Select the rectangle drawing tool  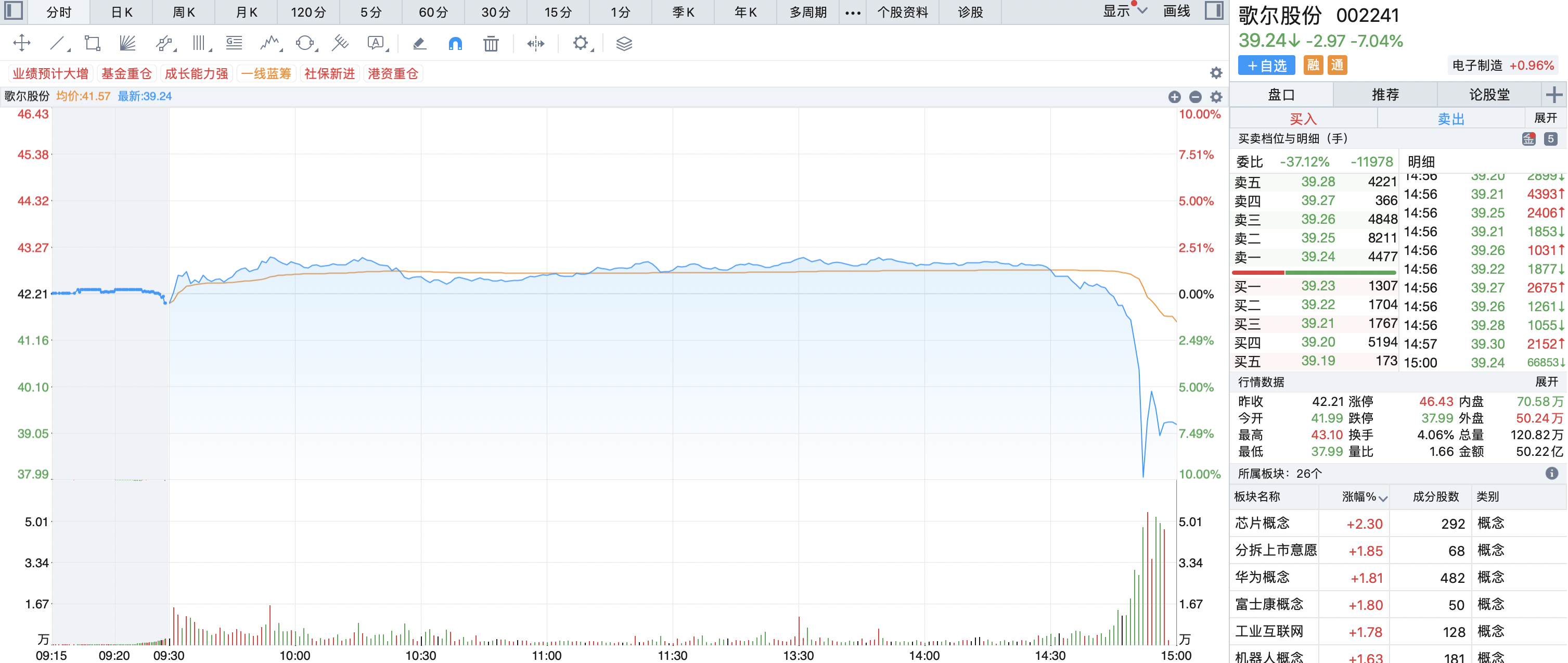93,43
